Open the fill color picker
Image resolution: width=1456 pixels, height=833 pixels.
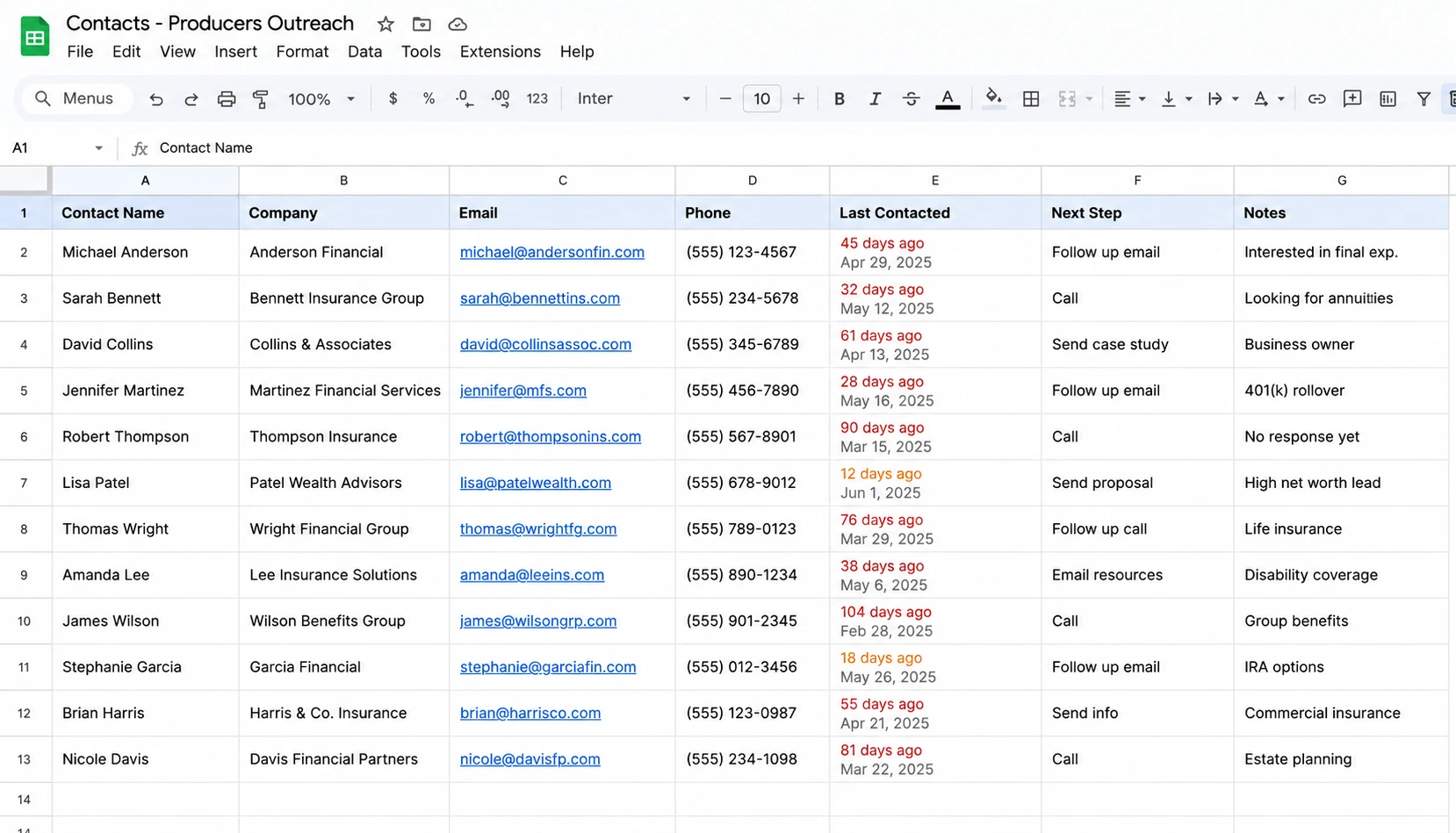coord(993,99)
